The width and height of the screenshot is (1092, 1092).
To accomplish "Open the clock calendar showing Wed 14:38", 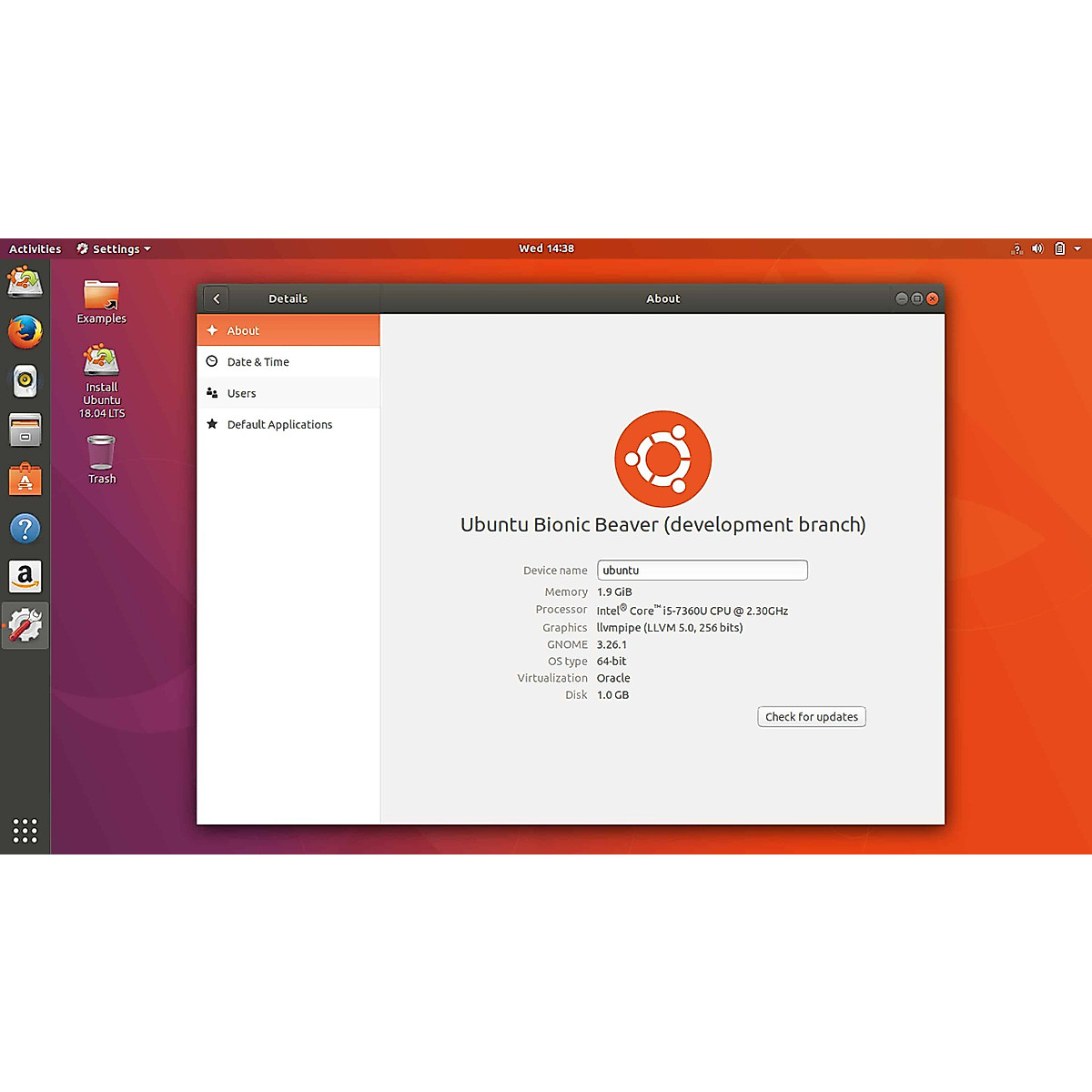I will click(546, 248).
